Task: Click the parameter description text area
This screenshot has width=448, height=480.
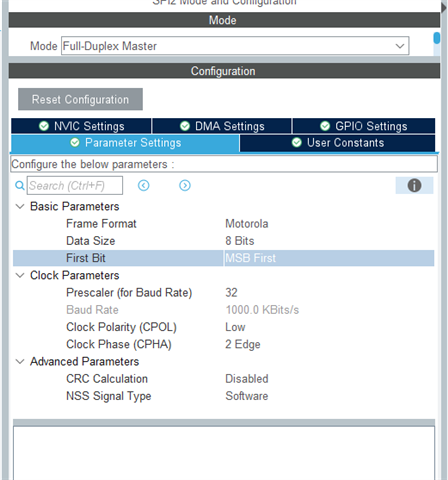Action: pyautogui.click(x=224, y=453)
